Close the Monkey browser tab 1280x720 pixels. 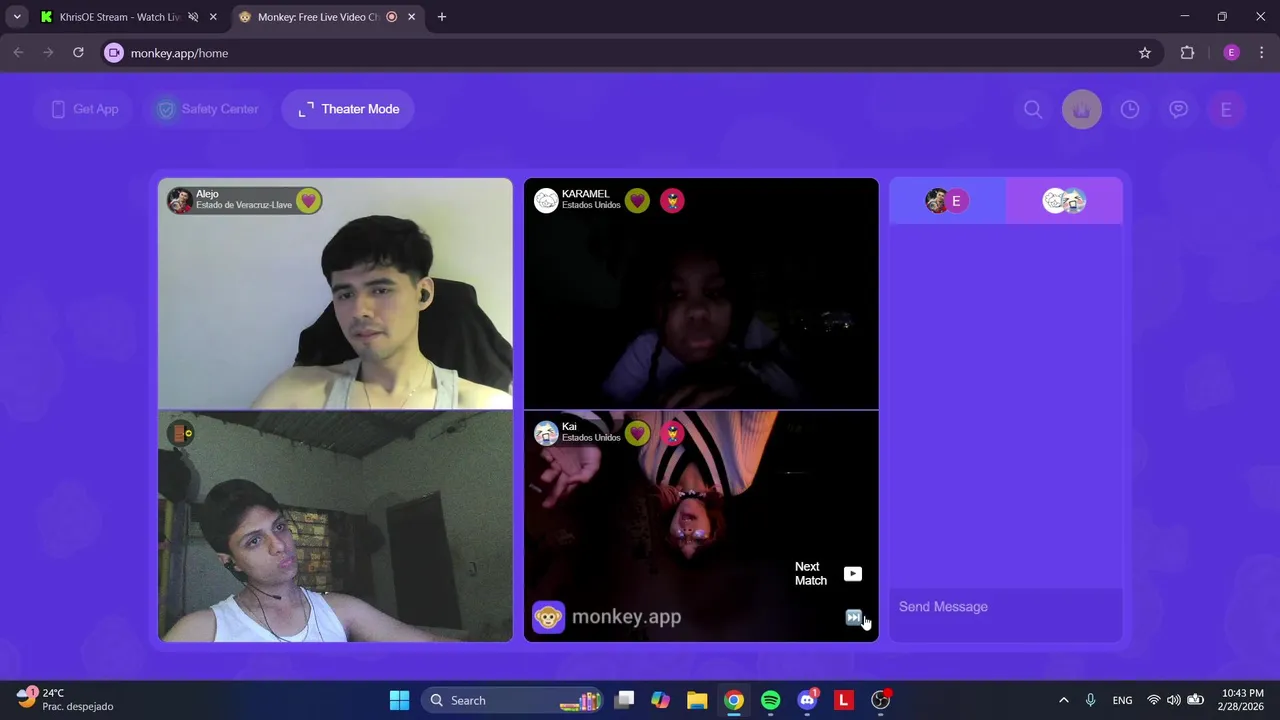pos(411,17)
